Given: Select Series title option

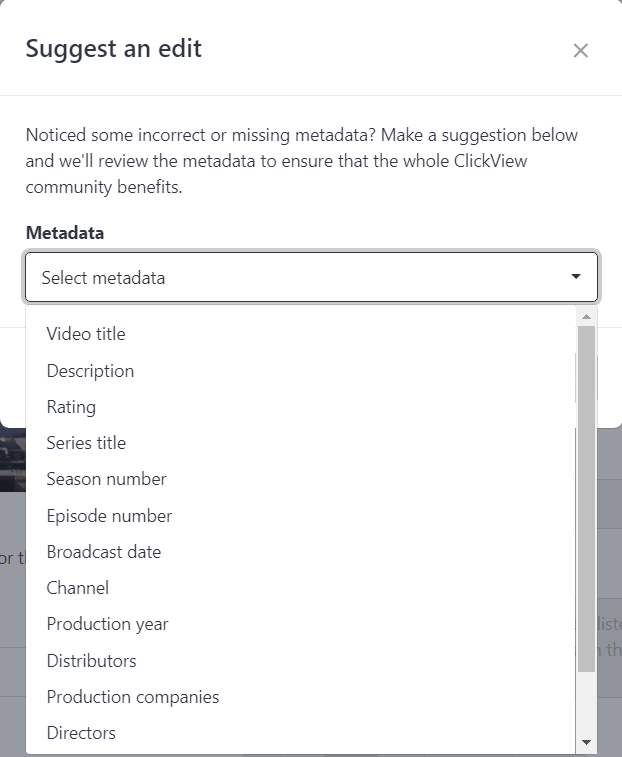Looking at the screenshot, I should (x=301, y=443).
